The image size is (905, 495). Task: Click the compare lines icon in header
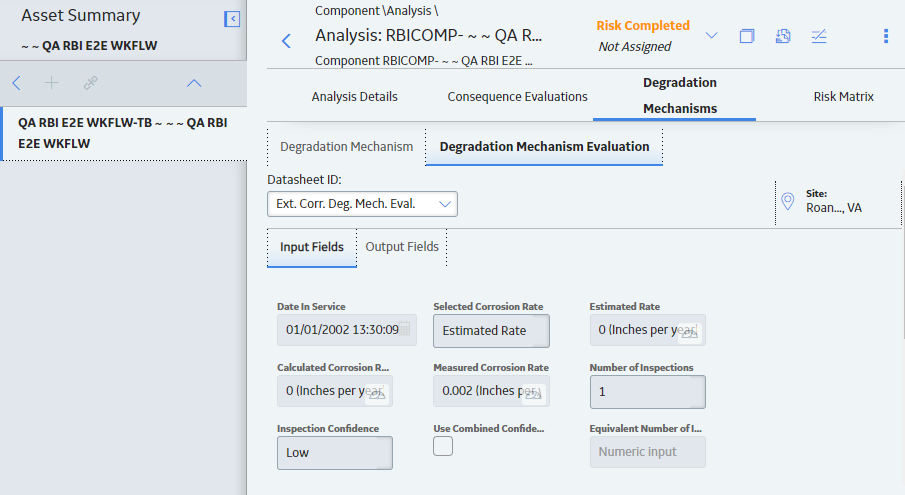click(x=819, y=36)
